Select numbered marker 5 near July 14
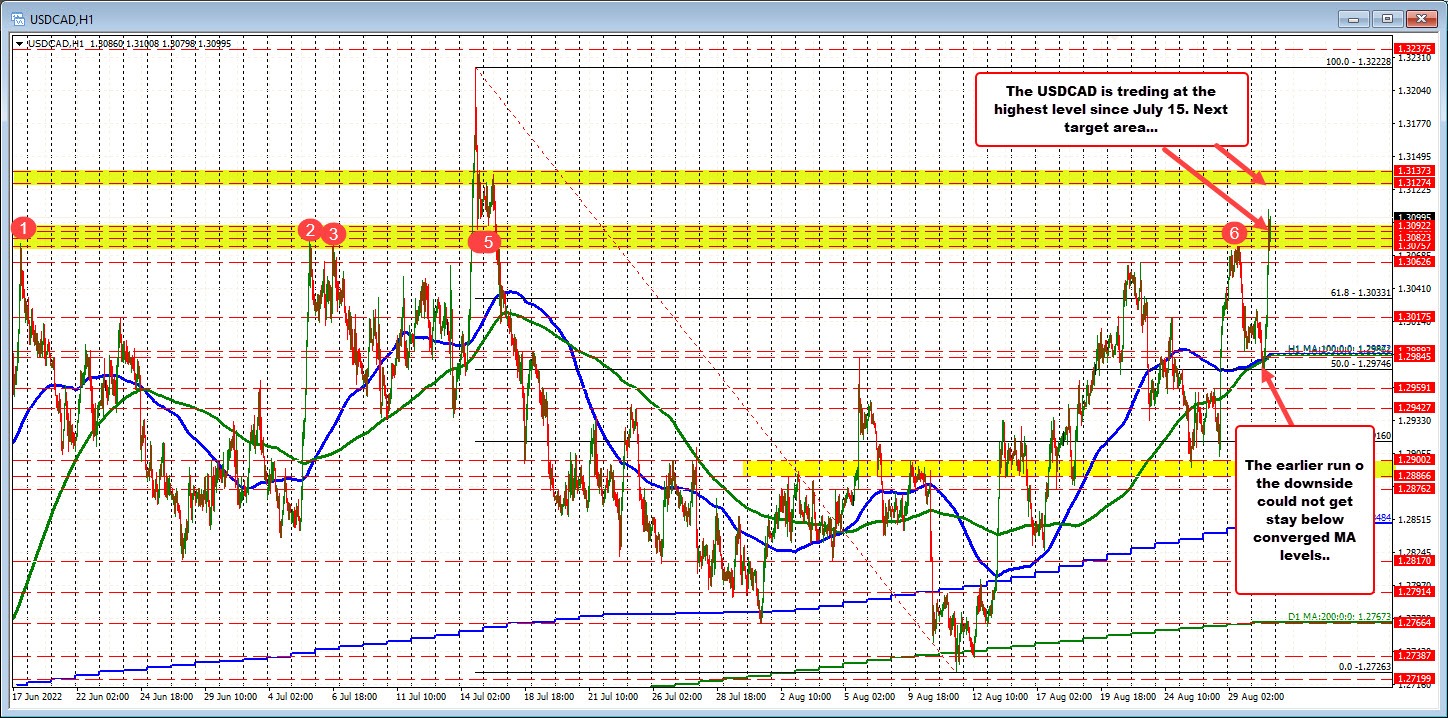This screenshot has height=718, width=1448. (x=484, y=242)
